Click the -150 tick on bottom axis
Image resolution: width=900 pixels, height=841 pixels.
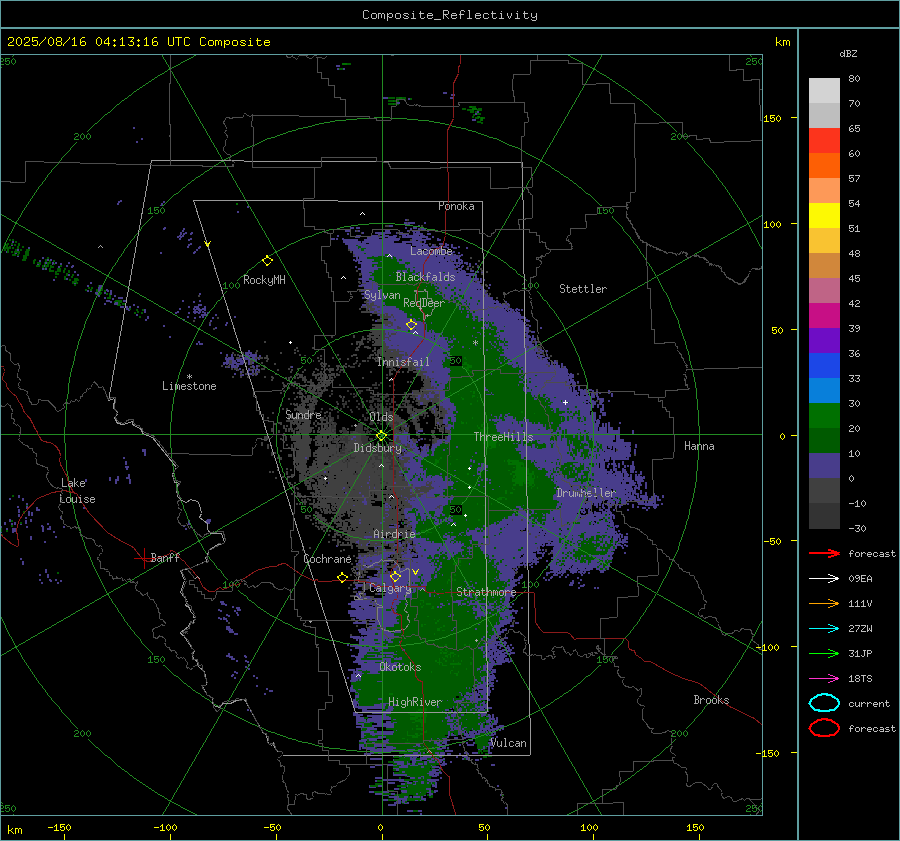tap(59, 827)
